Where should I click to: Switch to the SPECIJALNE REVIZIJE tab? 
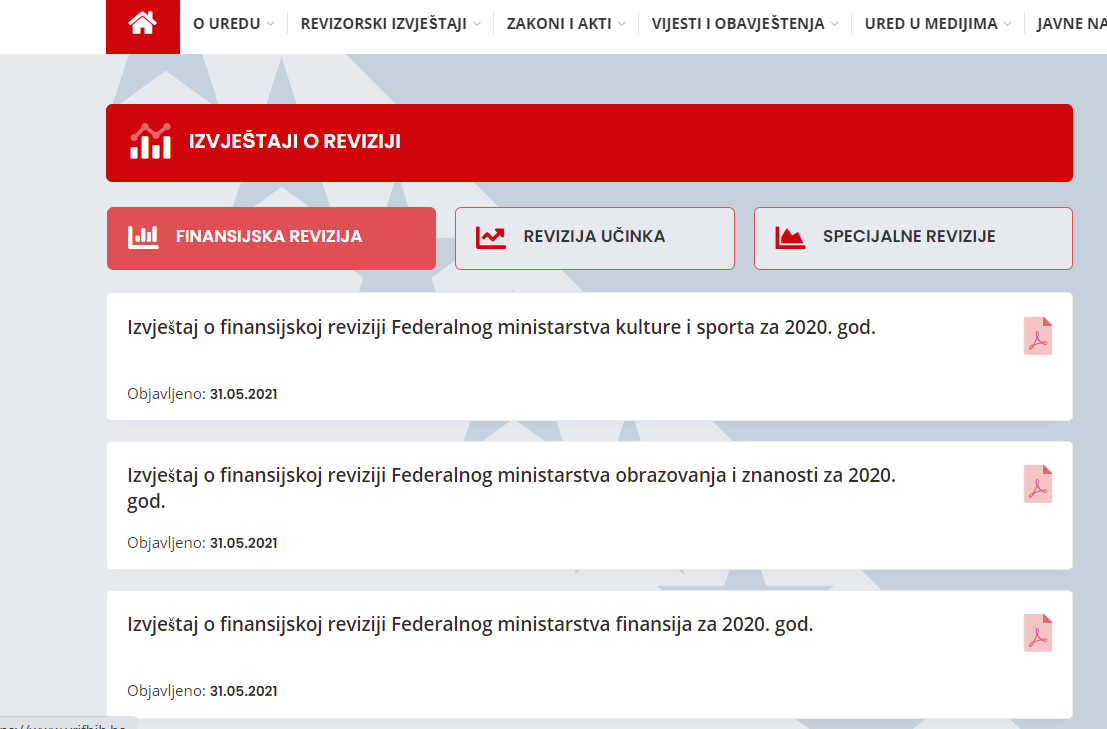(x=912, y=237)
